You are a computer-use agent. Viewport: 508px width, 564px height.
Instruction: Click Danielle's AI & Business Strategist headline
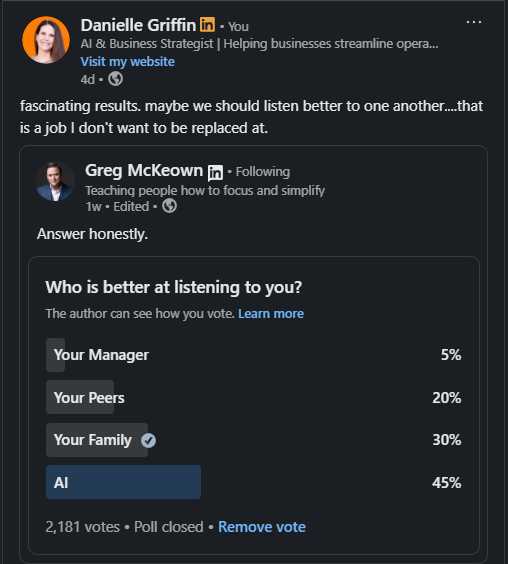click(259, 44)
